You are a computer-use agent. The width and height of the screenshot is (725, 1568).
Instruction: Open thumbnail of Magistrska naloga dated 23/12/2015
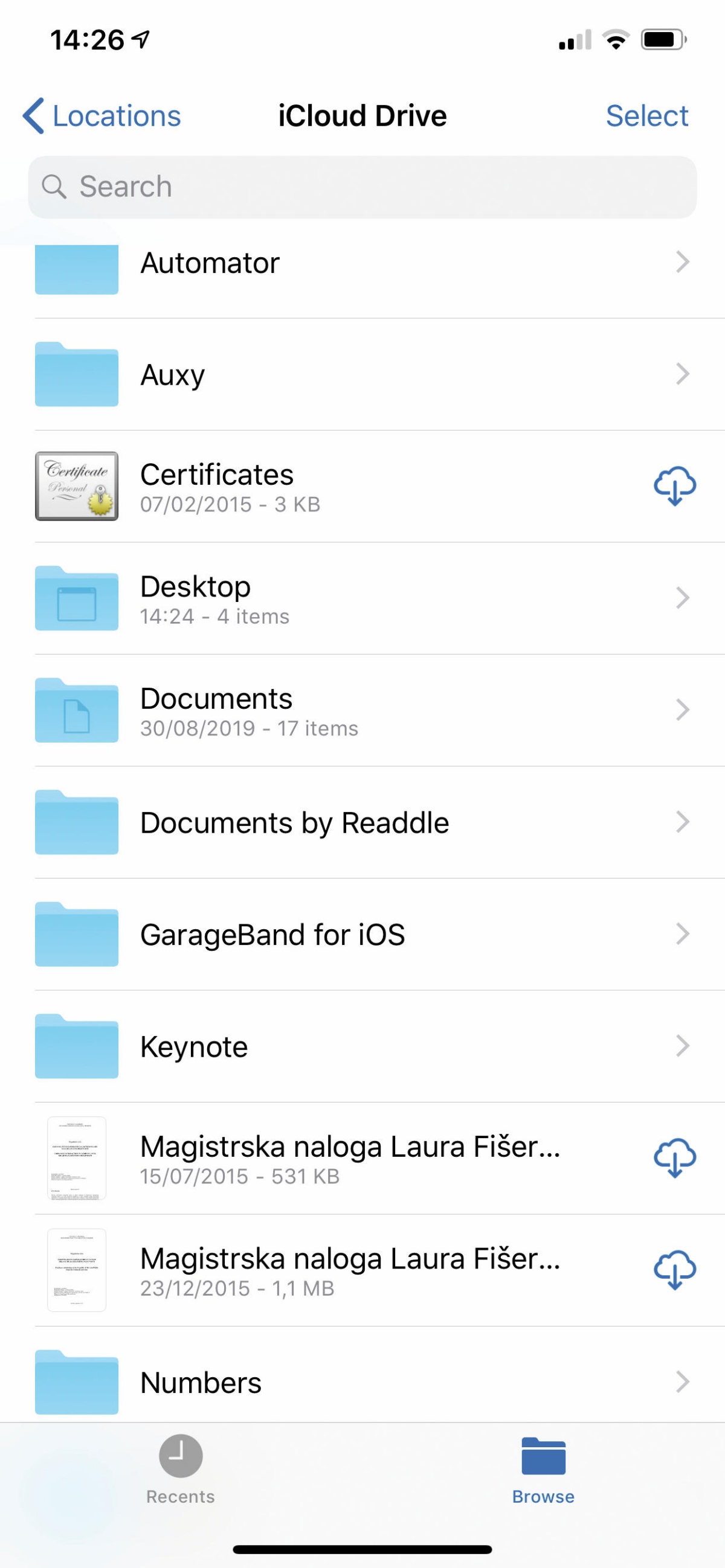coord(77,1270)
